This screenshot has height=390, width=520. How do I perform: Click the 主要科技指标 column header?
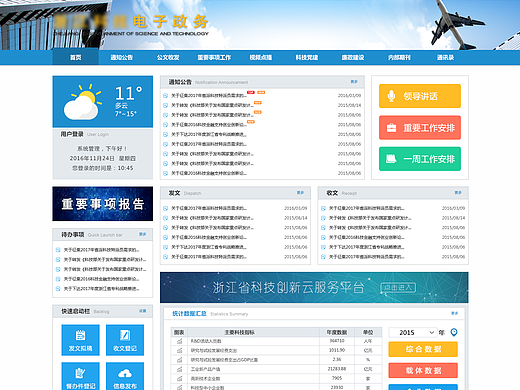point(239,332)
